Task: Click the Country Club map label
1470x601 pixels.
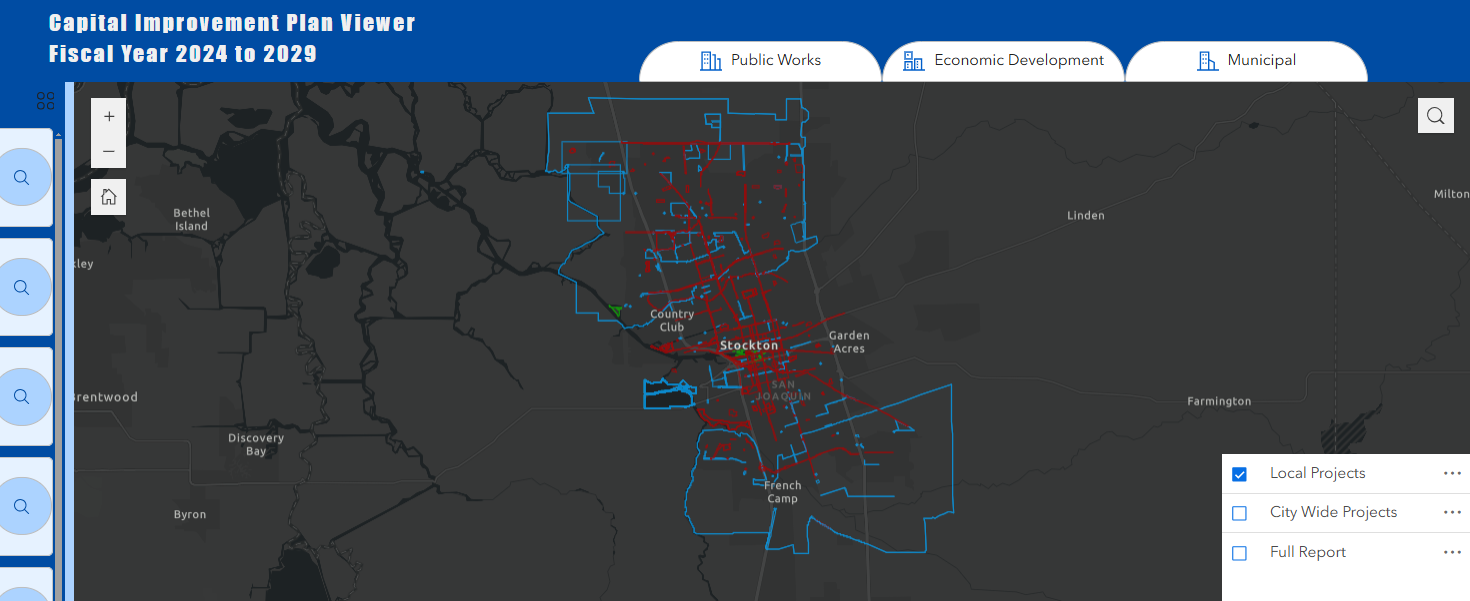Action: 672,320
